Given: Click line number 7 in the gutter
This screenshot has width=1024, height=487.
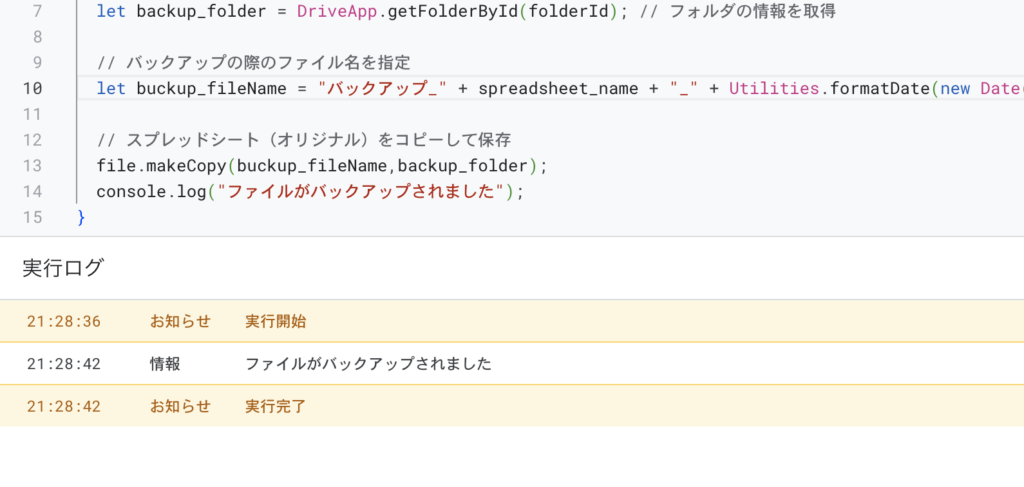Looking at the screenshot, I should 37,12.
